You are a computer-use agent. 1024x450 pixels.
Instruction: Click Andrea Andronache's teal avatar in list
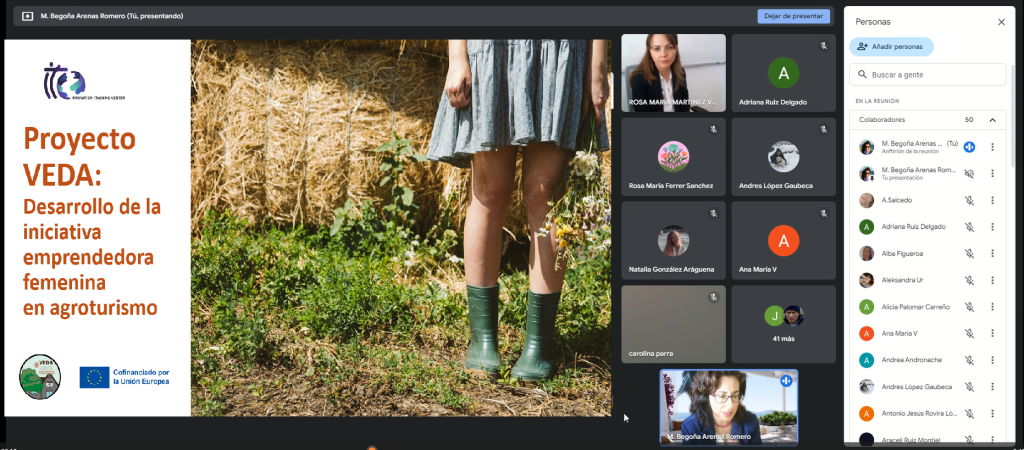click(x=867, y=360)
